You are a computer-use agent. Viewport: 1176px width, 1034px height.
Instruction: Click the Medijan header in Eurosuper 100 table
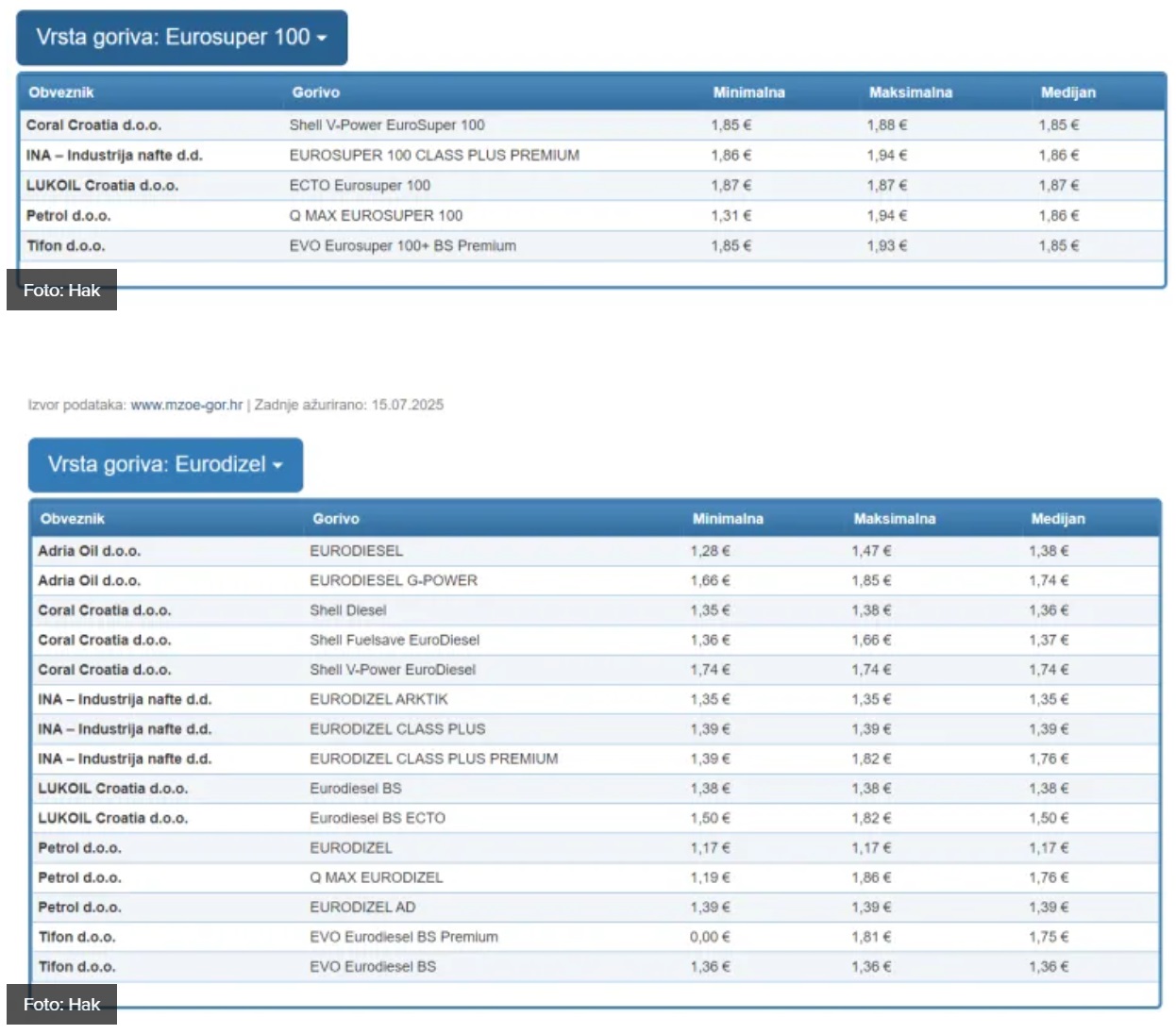pos(1068,92)
